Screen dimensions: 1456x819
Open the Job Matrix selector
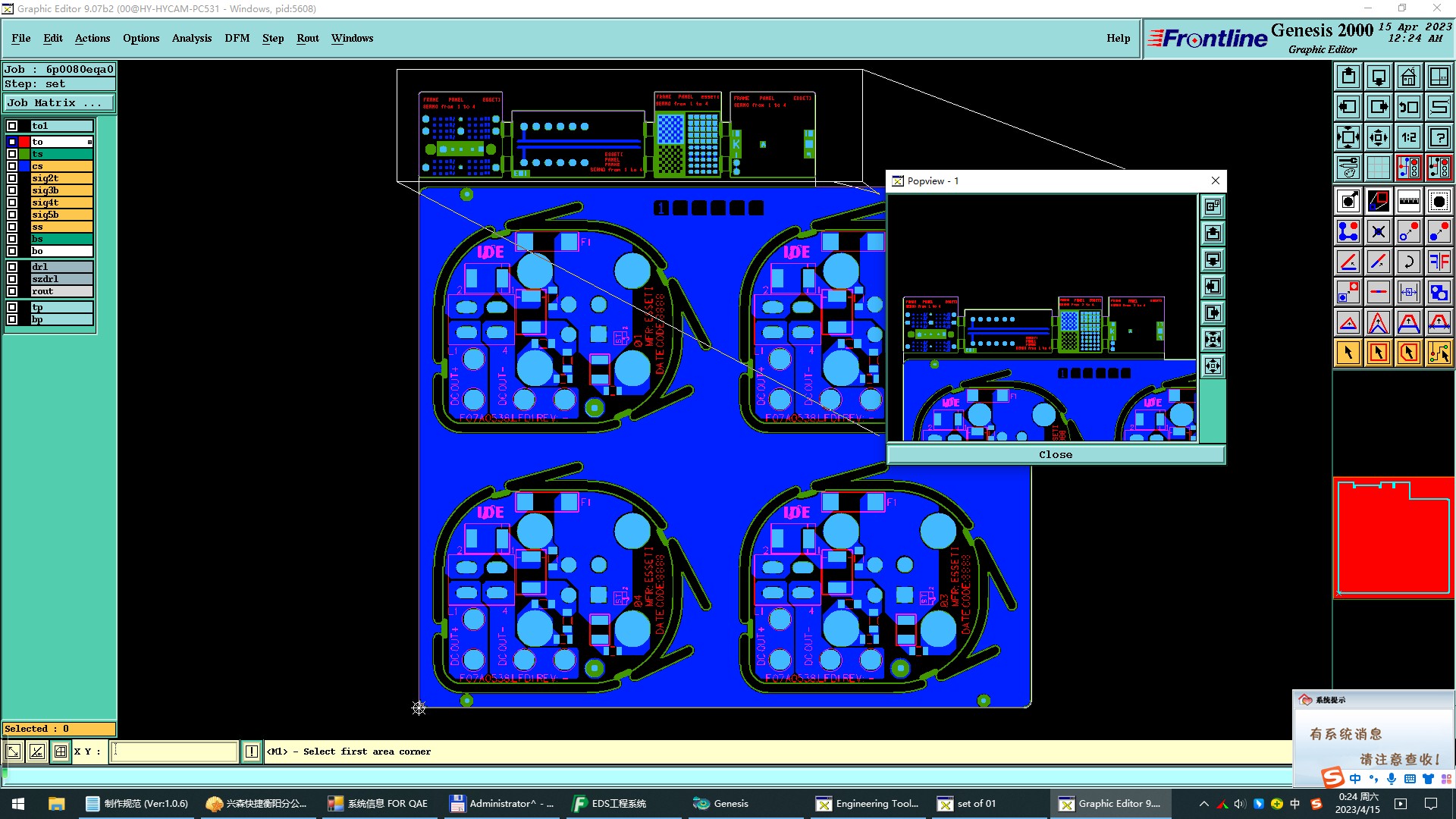[x=59, y=103]
